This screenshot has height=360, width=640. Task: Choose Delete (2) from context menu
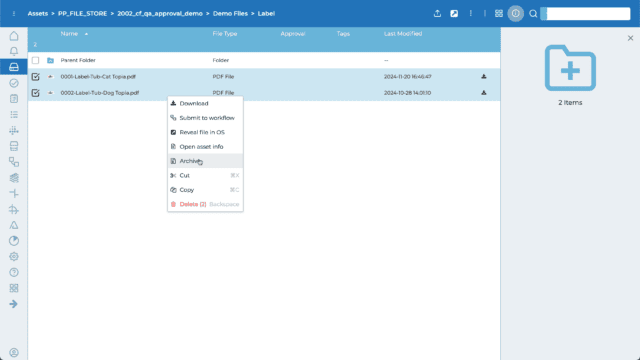coord(205,204)
